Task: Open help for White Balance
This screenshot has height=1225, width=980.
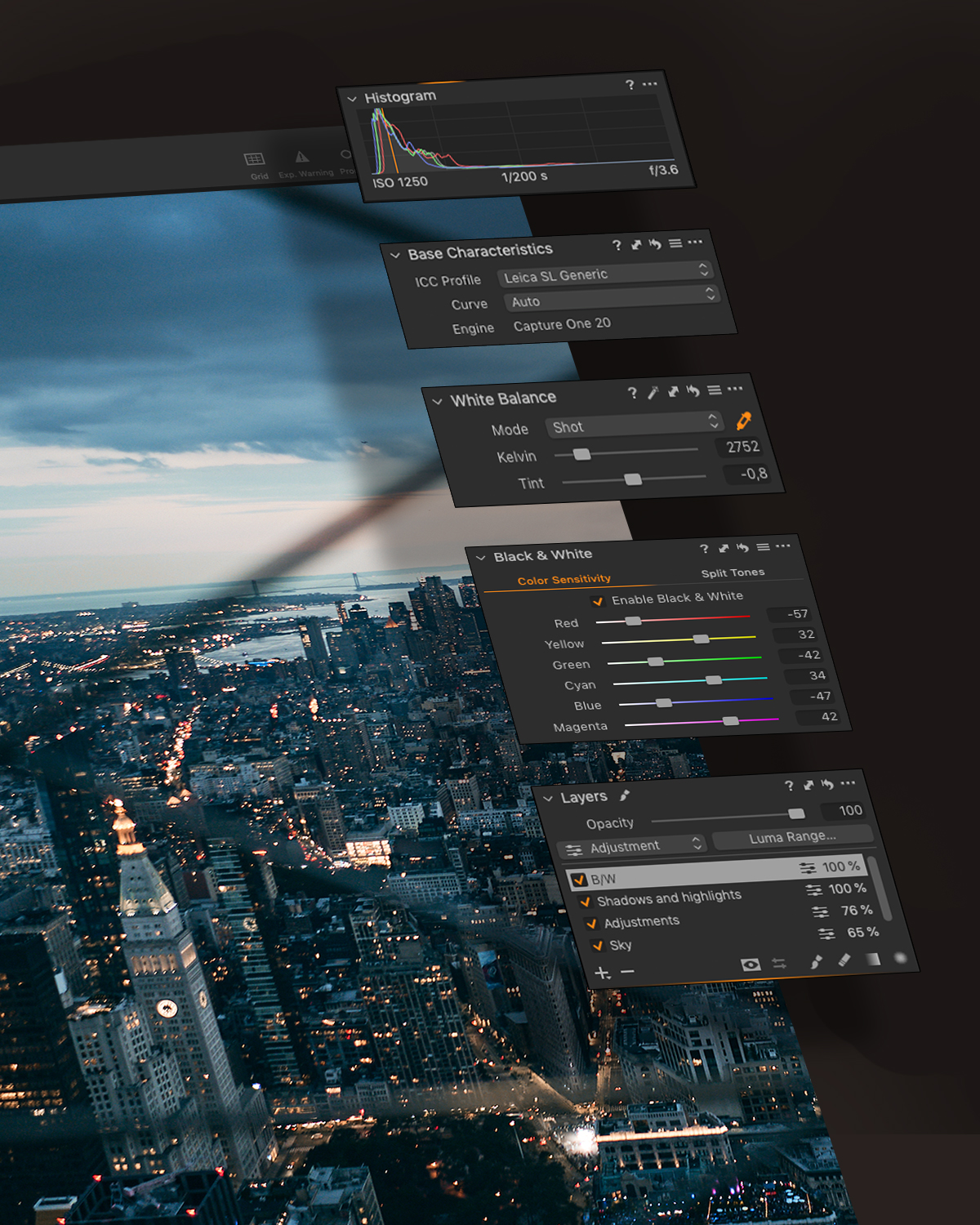Action: 632,393
